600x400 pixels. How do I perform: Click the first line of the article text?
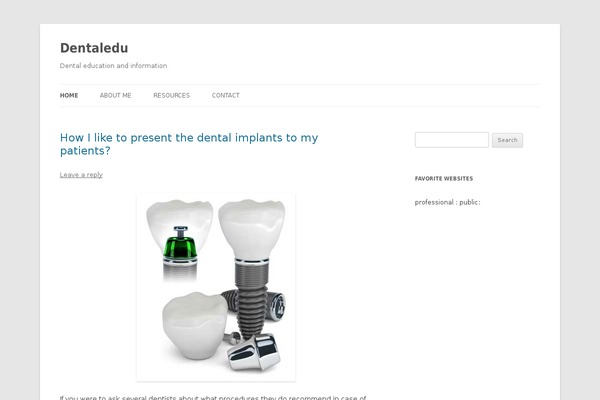[213, 397]
